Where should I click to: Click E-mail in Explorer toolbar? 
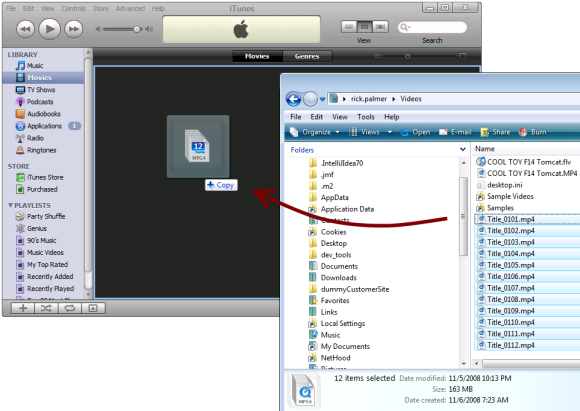click(455, 132)
